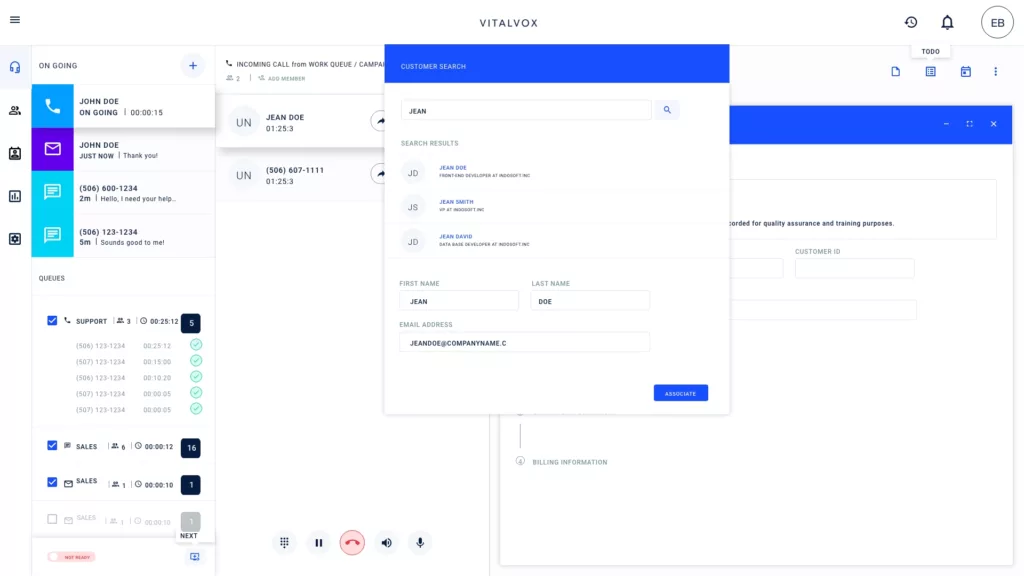Viewport: 1024px width, 576px height.
Task: View call history
Action: point(909,22)
